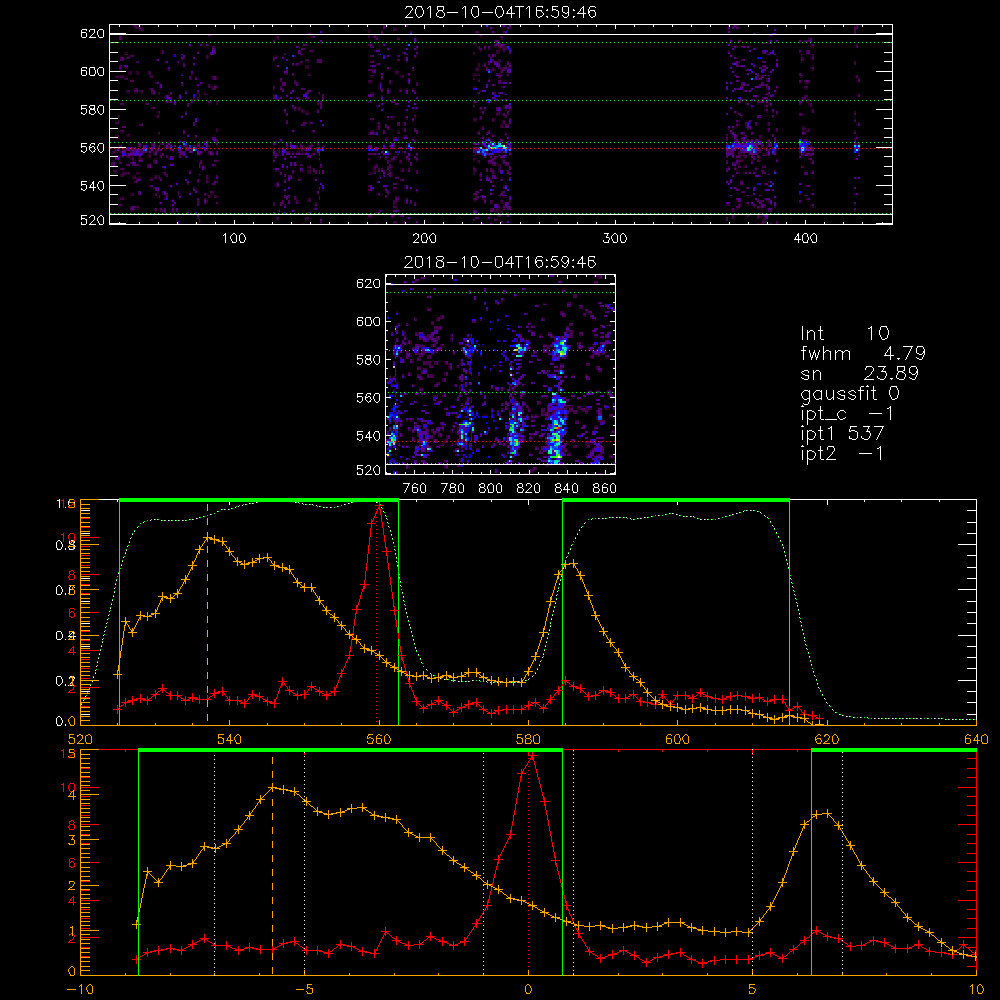Image resolution: width=1000 pixels, height=1000 pixels.
Task: Click the red peak's top marker in the upper profile plot
Action: coord(379,506)
